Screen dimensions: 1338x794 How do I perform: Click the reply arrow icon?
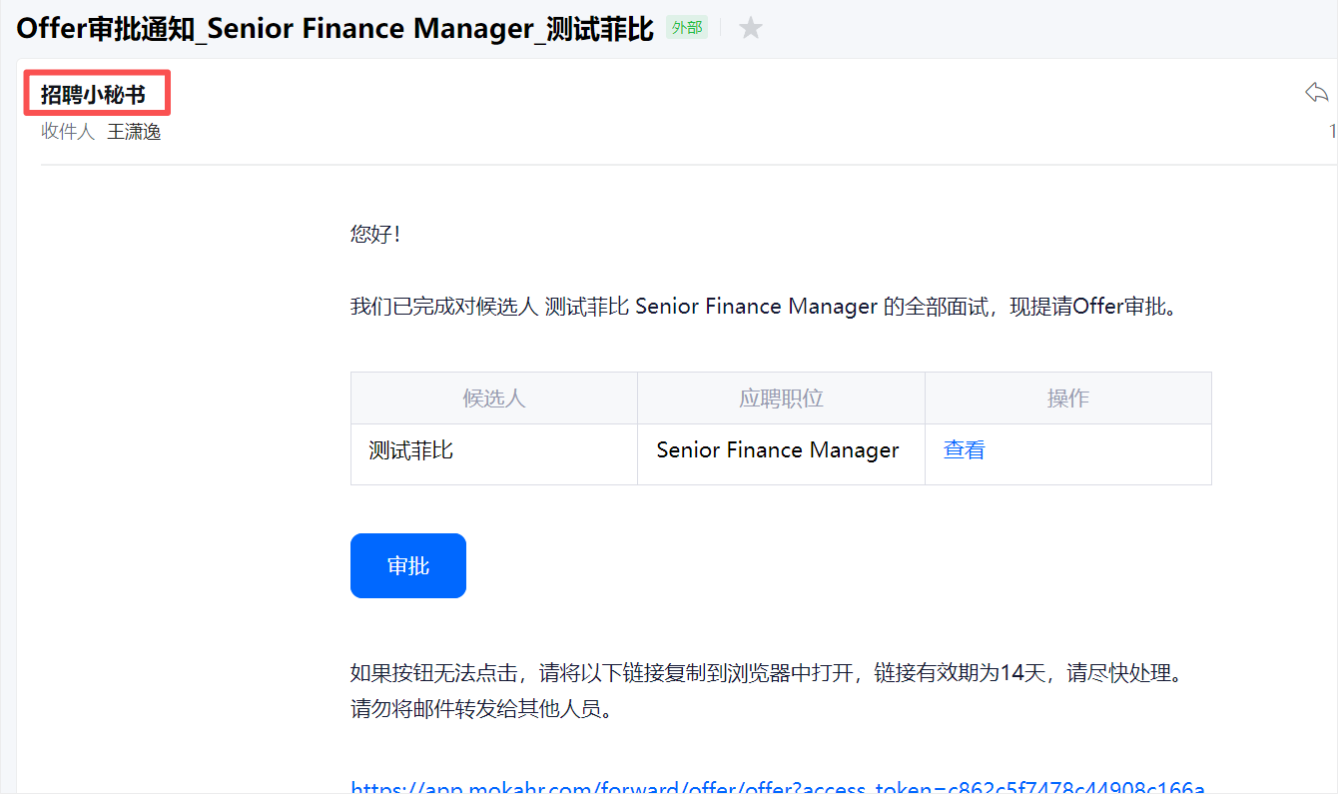coord(1316,93)
